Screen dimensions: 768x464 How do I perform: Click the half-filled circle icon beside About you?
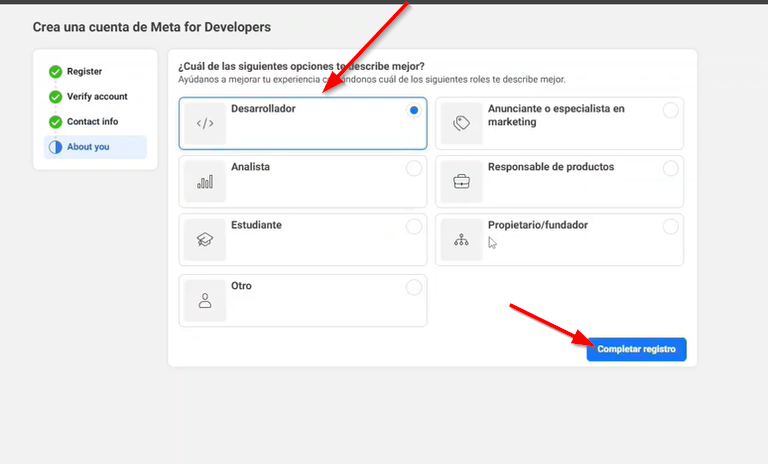coord(55,147)
